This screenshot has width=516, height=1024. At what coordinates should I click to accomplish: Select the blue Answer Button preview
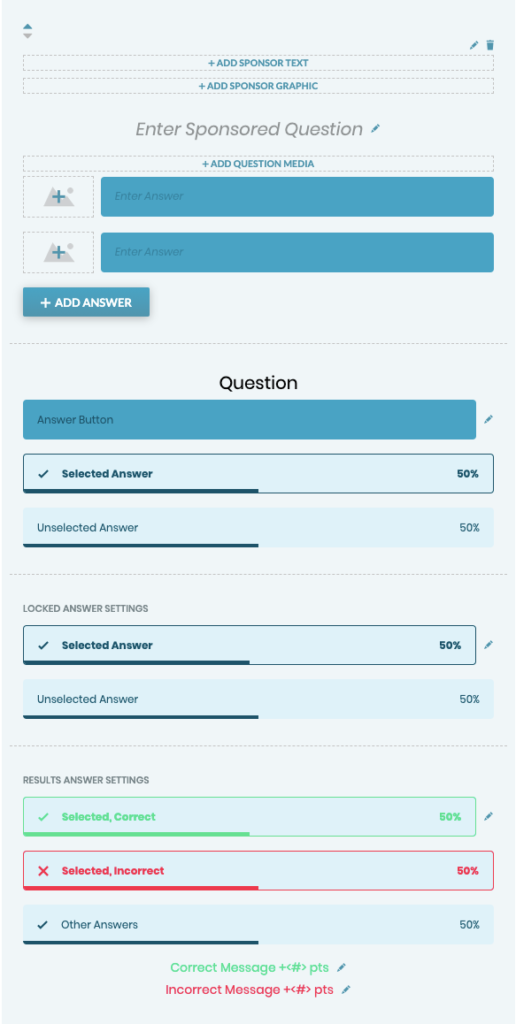pyautogui.click(x=250, y=419)
